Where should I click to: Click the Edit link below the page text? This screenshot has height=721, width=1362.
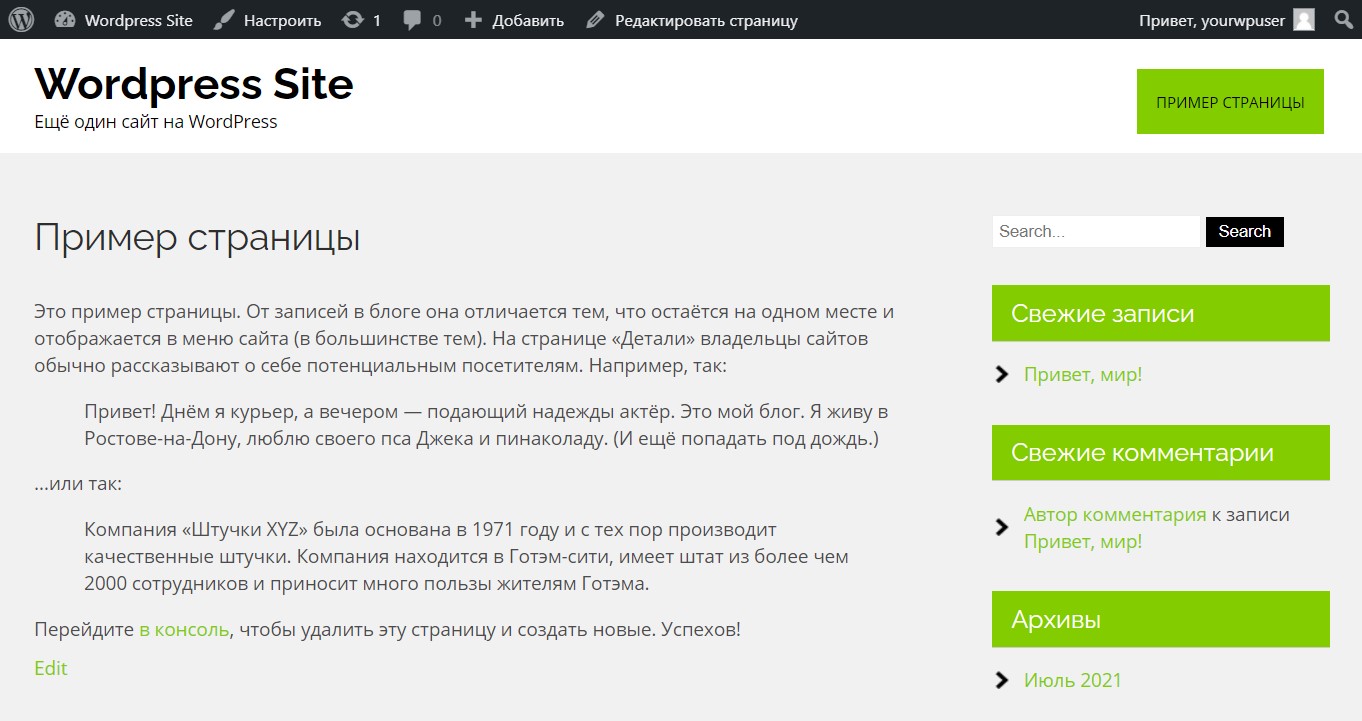pos(50,667)
